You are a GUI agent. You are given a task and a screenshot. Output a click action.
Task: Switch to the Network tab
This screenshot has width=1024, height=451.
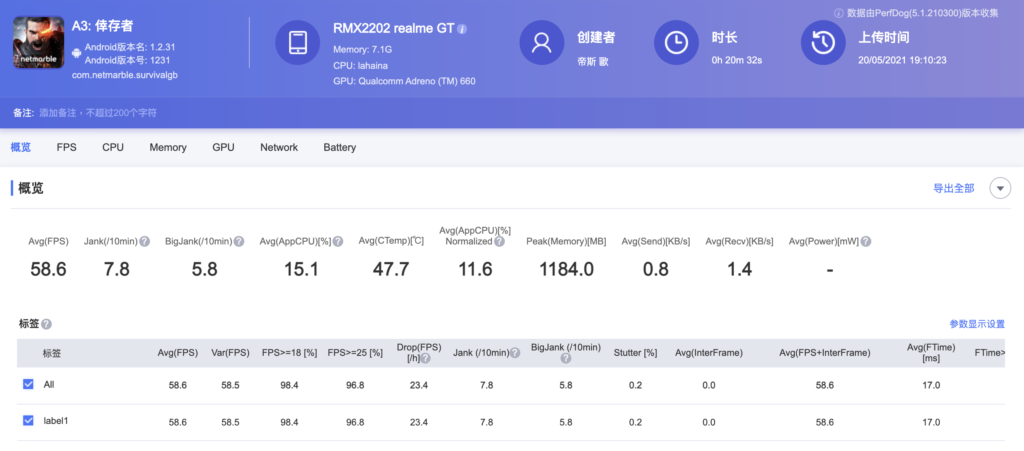(x=279, y=148)
